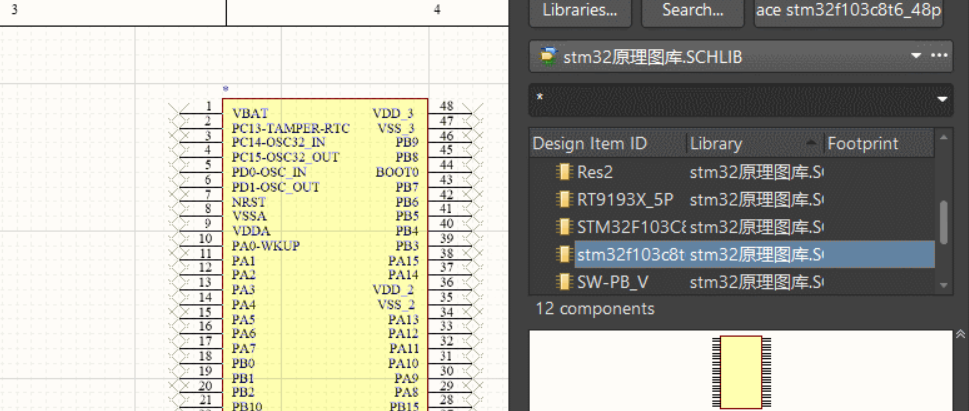Select the RT9193X_5P component row
This screenshot has height=411, width=969.
tap(732, 199)
